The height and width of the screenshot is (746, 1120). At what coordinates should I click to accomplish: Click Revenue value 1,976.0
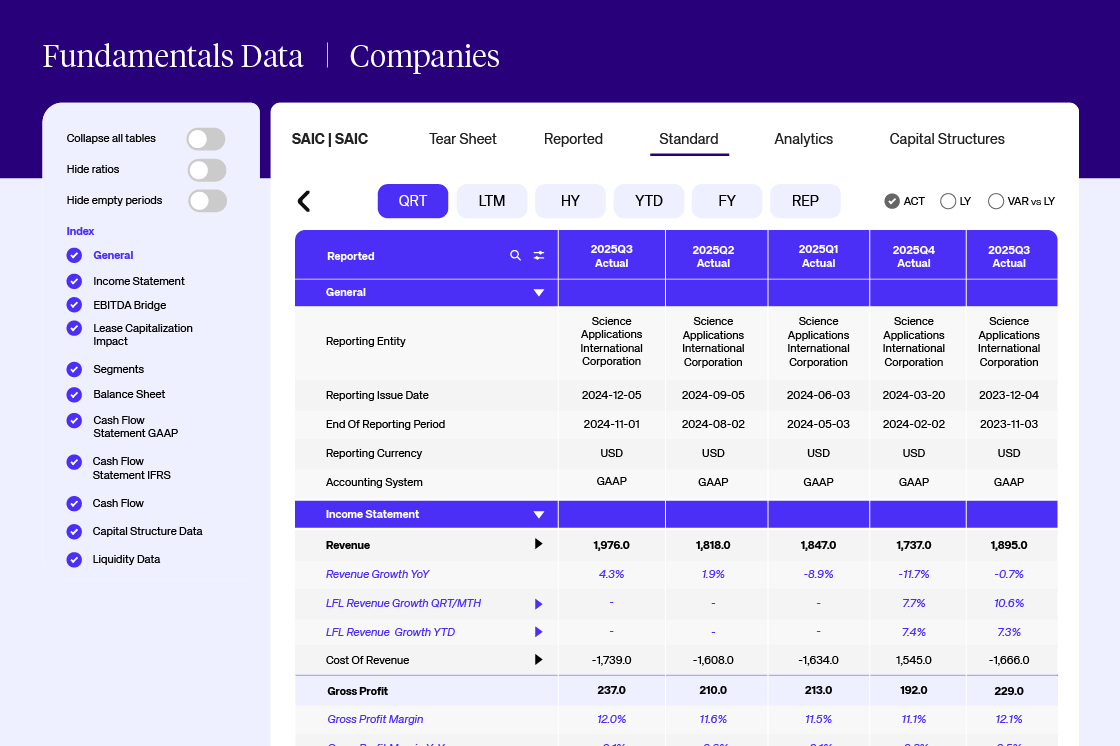[x=611, y=545]
